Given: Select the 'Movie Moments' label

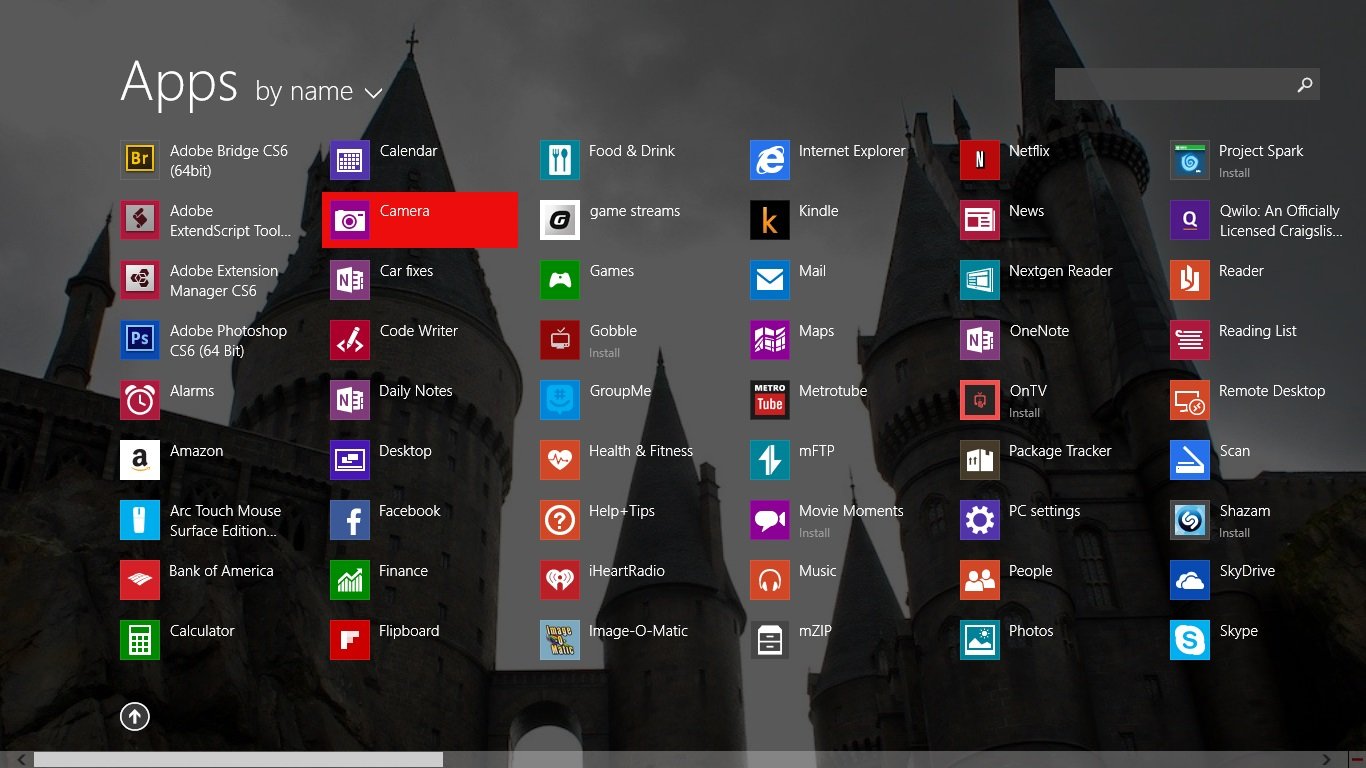Looking at the screenshot, I should tap(851, 511).
